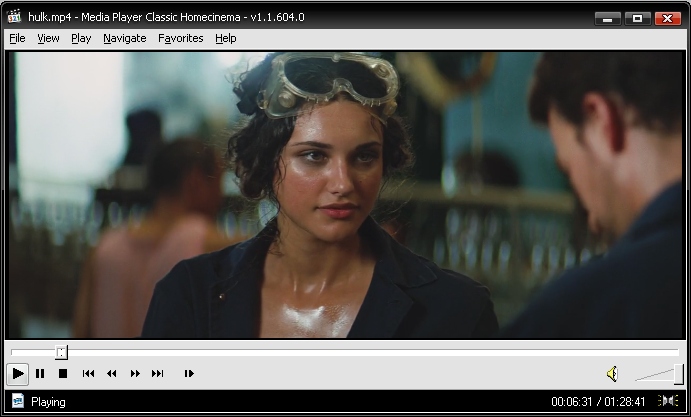Open the Play menu
This screenshot has width=691, height=417.
(81, 38)
